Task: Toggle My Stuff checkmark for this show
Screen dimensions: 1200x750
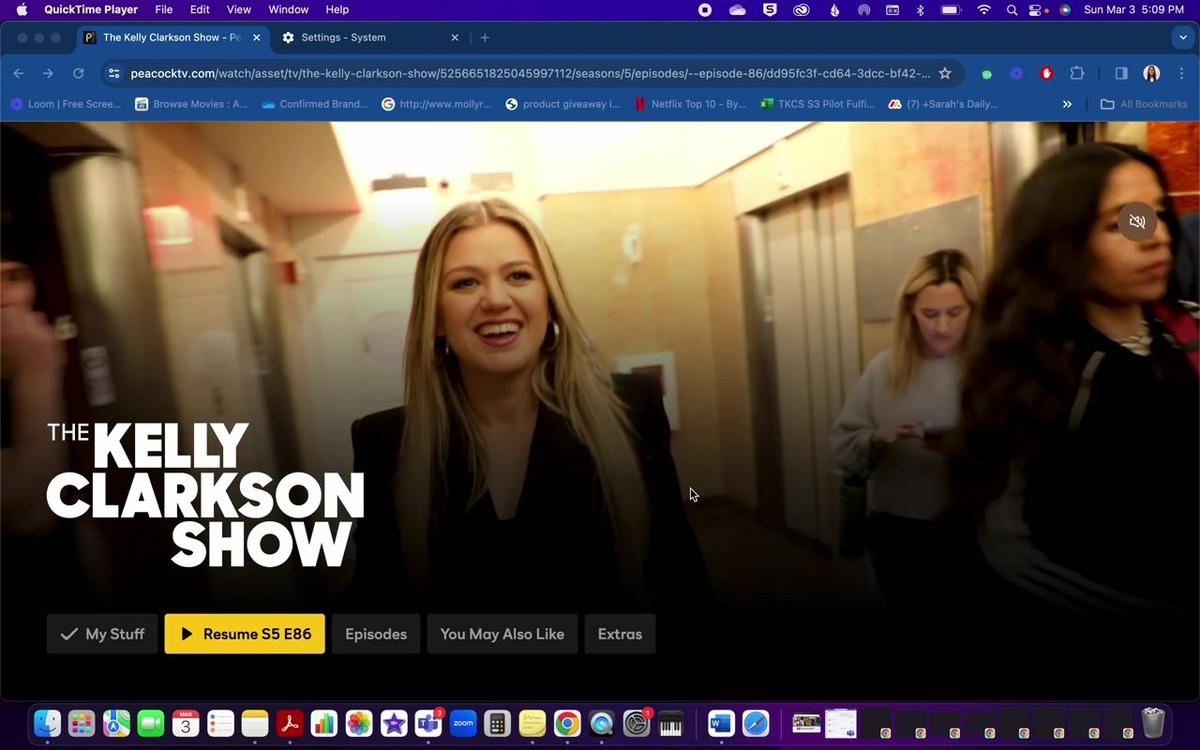Action: click(102, 634)
